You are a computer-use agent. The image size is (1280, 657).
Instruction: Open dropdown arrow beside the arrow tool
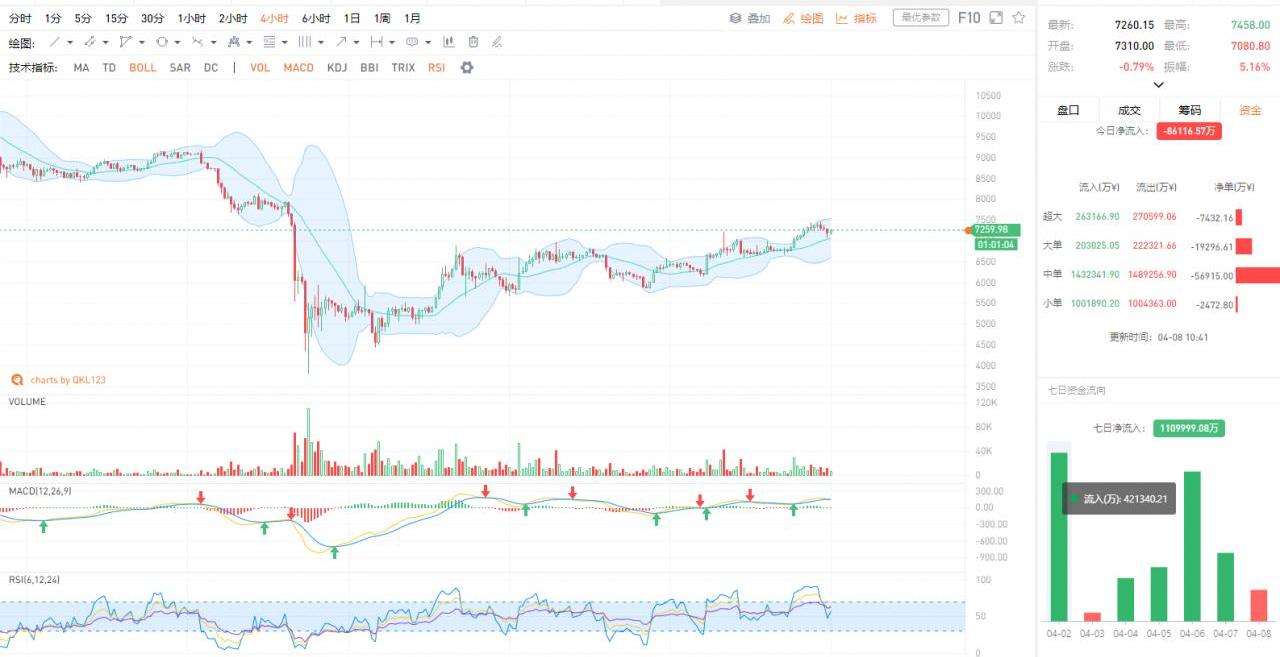point(357,42)
